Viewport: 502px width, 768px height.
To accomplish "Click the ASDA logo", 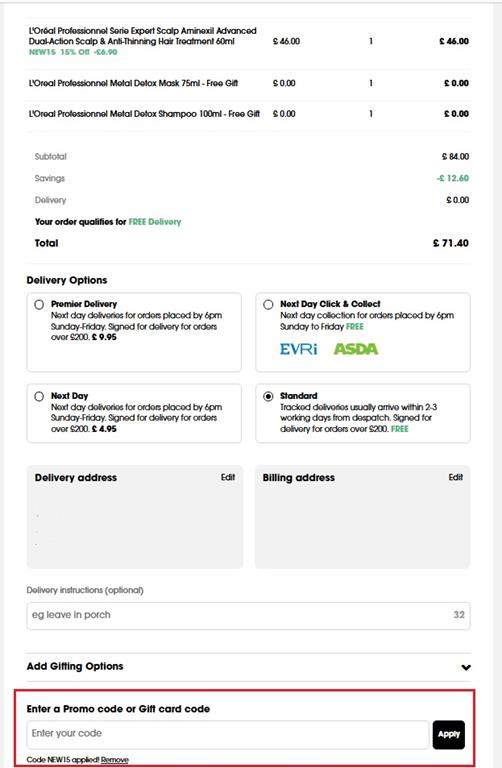I will 356,349.
